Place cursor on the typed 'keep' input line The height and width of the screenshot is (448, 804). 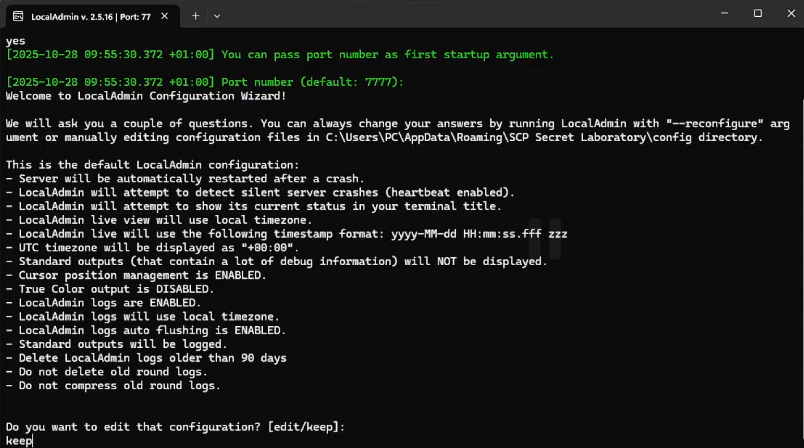tap(19, 441)
